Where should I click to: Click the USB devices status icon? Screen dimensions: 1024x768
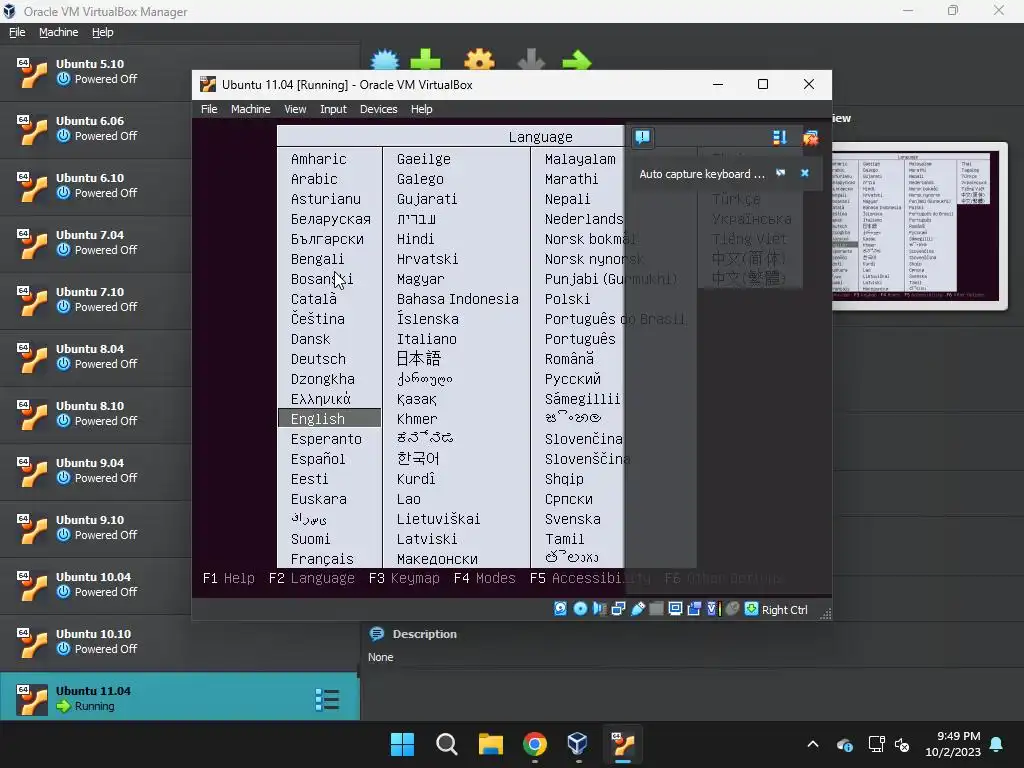637,609
